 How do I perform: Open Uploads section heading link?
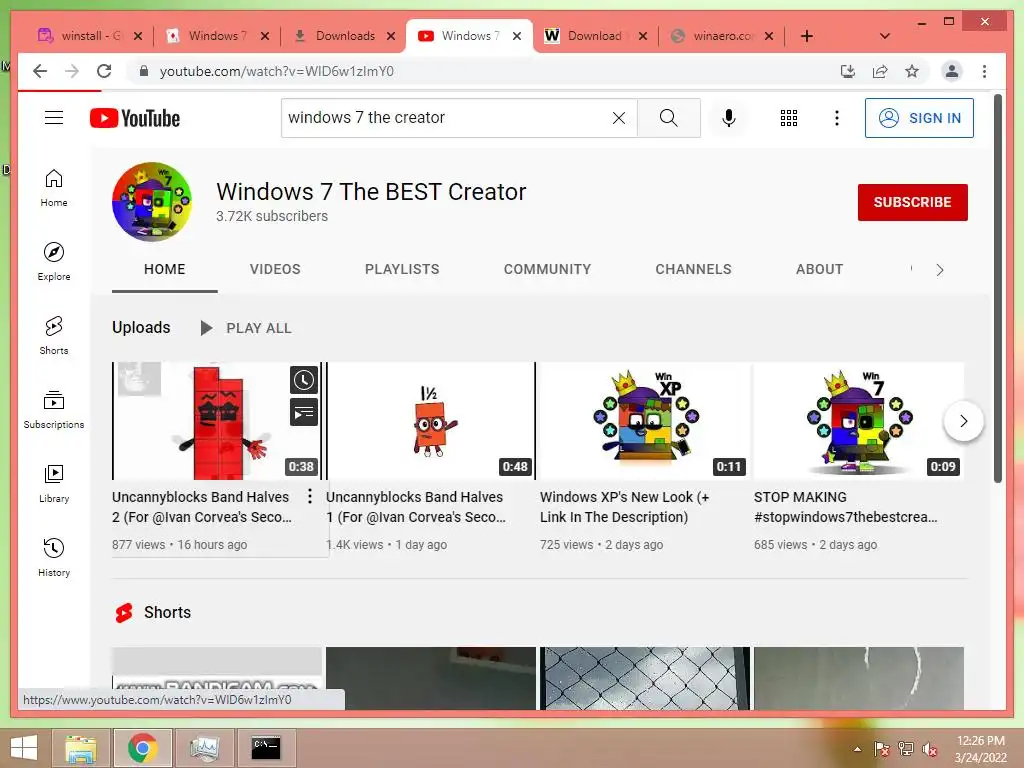coord(141,327)
